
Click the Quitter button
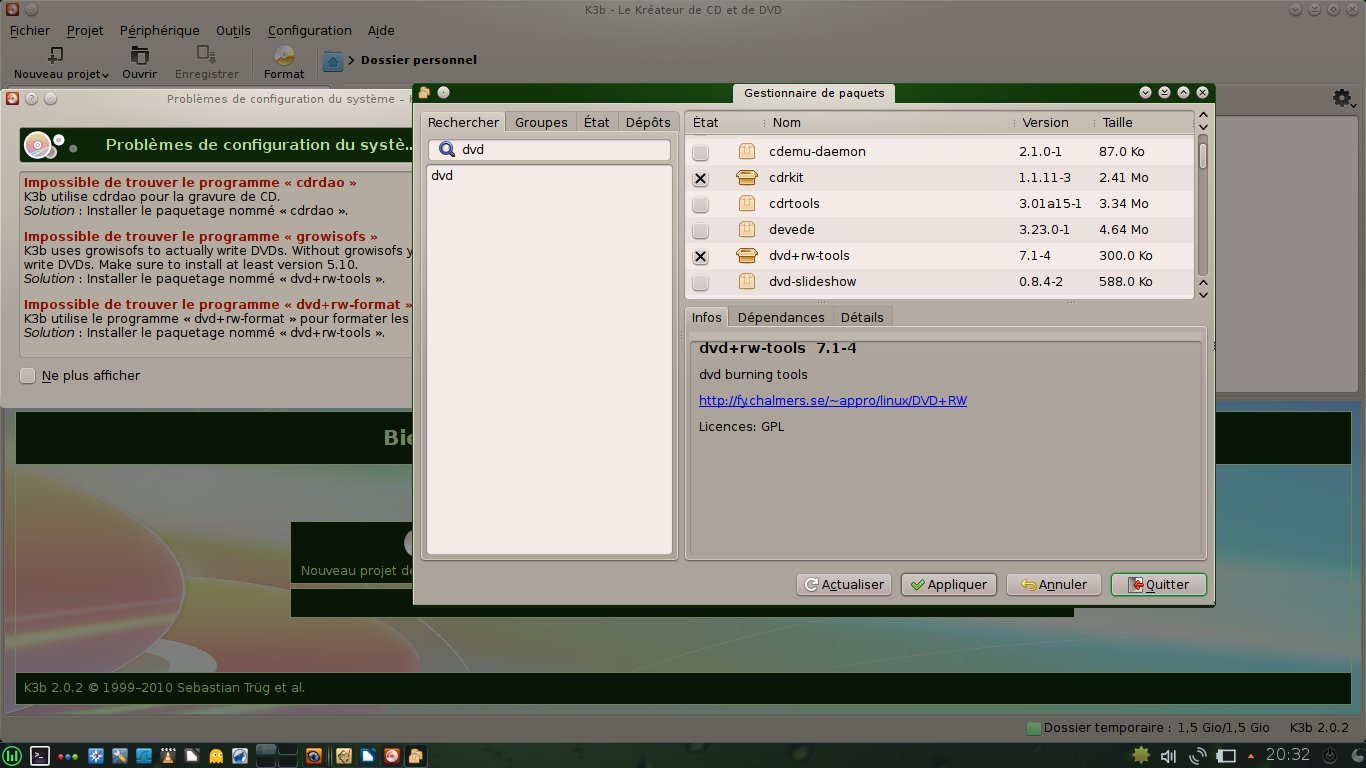tap(1158, 584)
